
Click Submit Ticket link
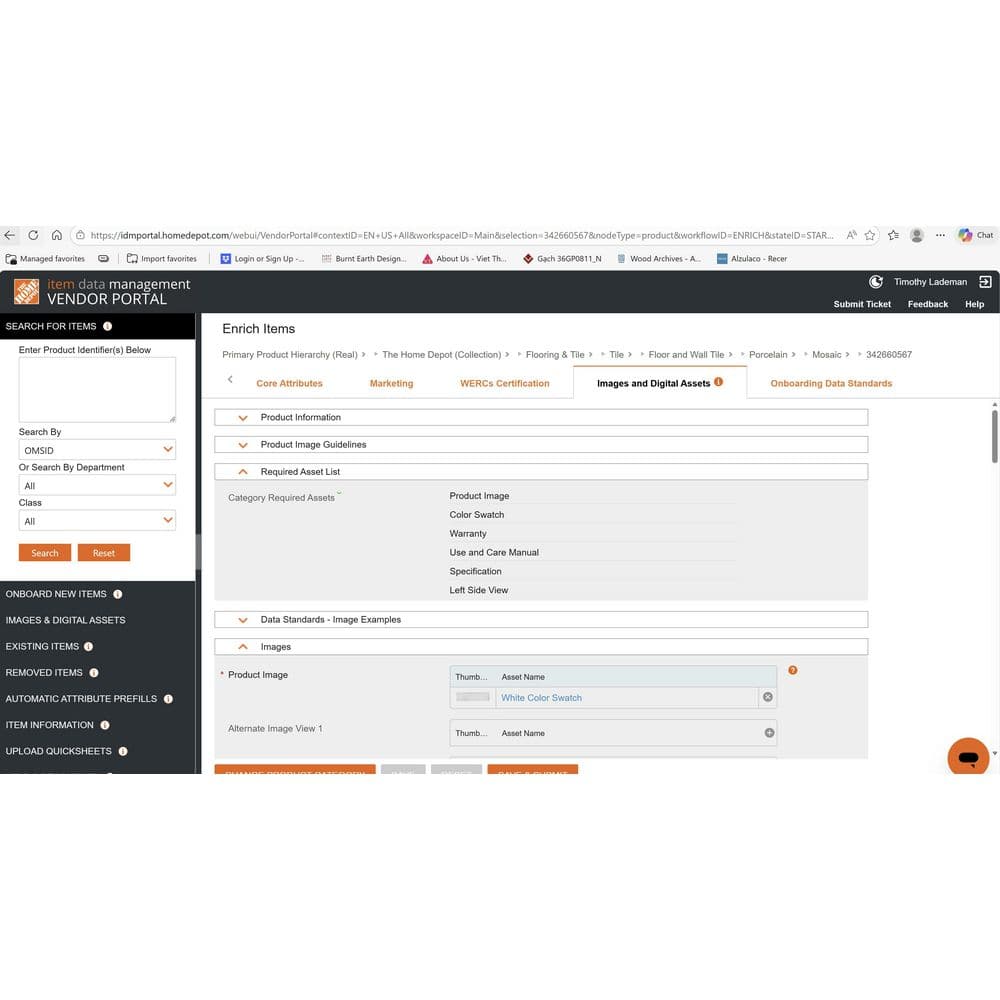tap(862, 304)
